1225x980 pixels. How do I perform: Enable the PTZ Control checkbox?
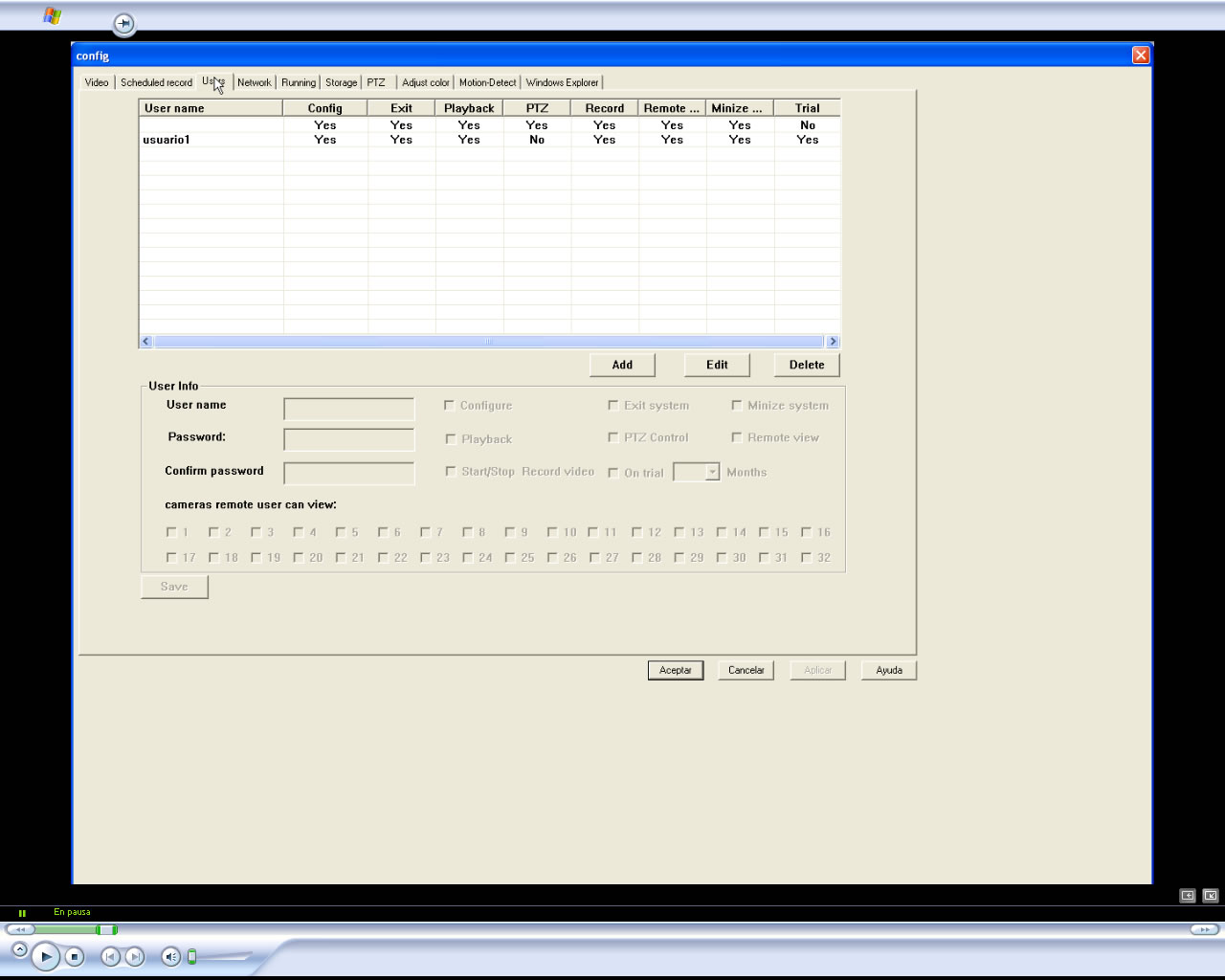[x=613, y=437]
